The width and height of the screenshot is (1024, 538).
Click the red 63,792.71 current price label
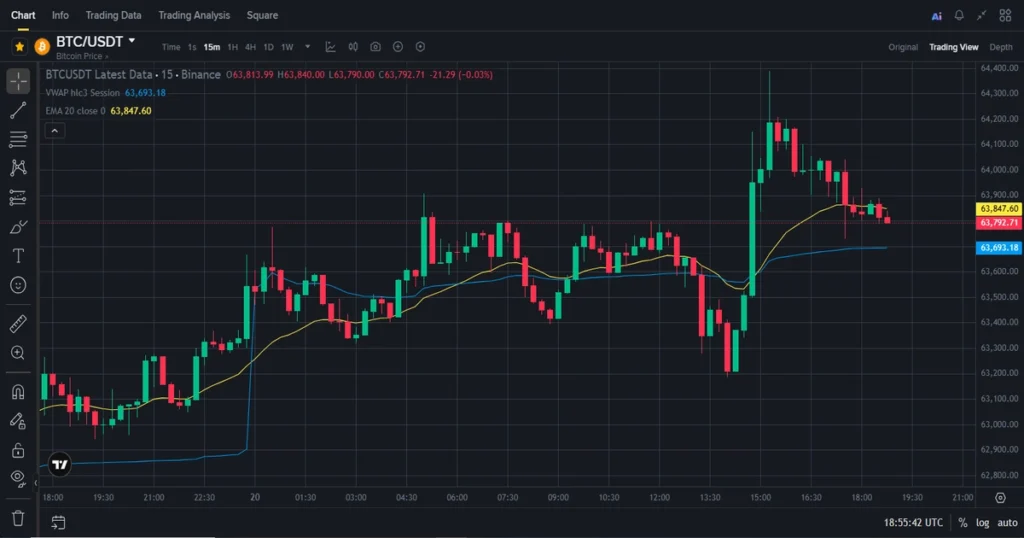click(x=999, y=223)
